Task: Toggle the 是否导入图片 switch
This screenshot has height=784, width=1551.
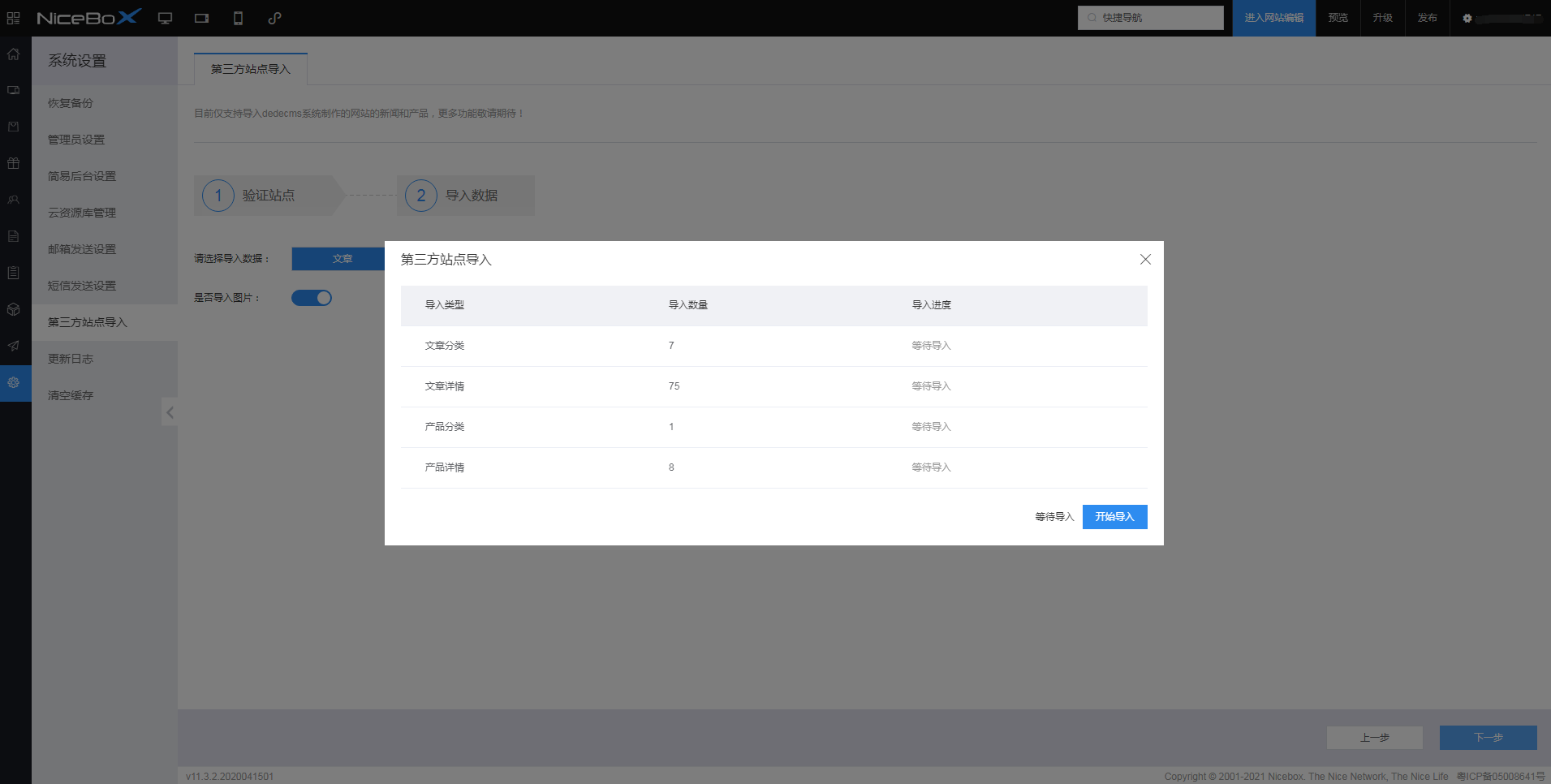Action: [312, 298]
